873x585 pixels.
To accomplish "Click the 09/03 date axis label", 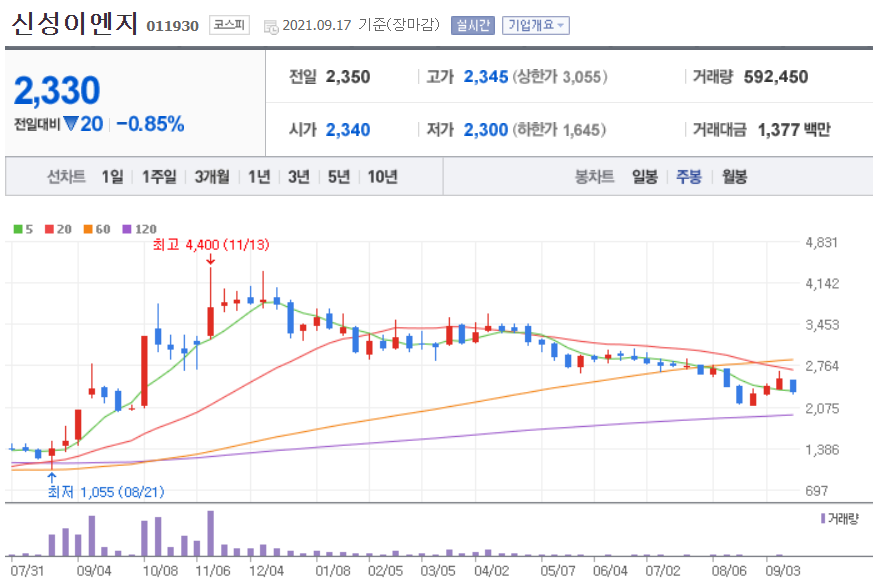I will [783, 571].
